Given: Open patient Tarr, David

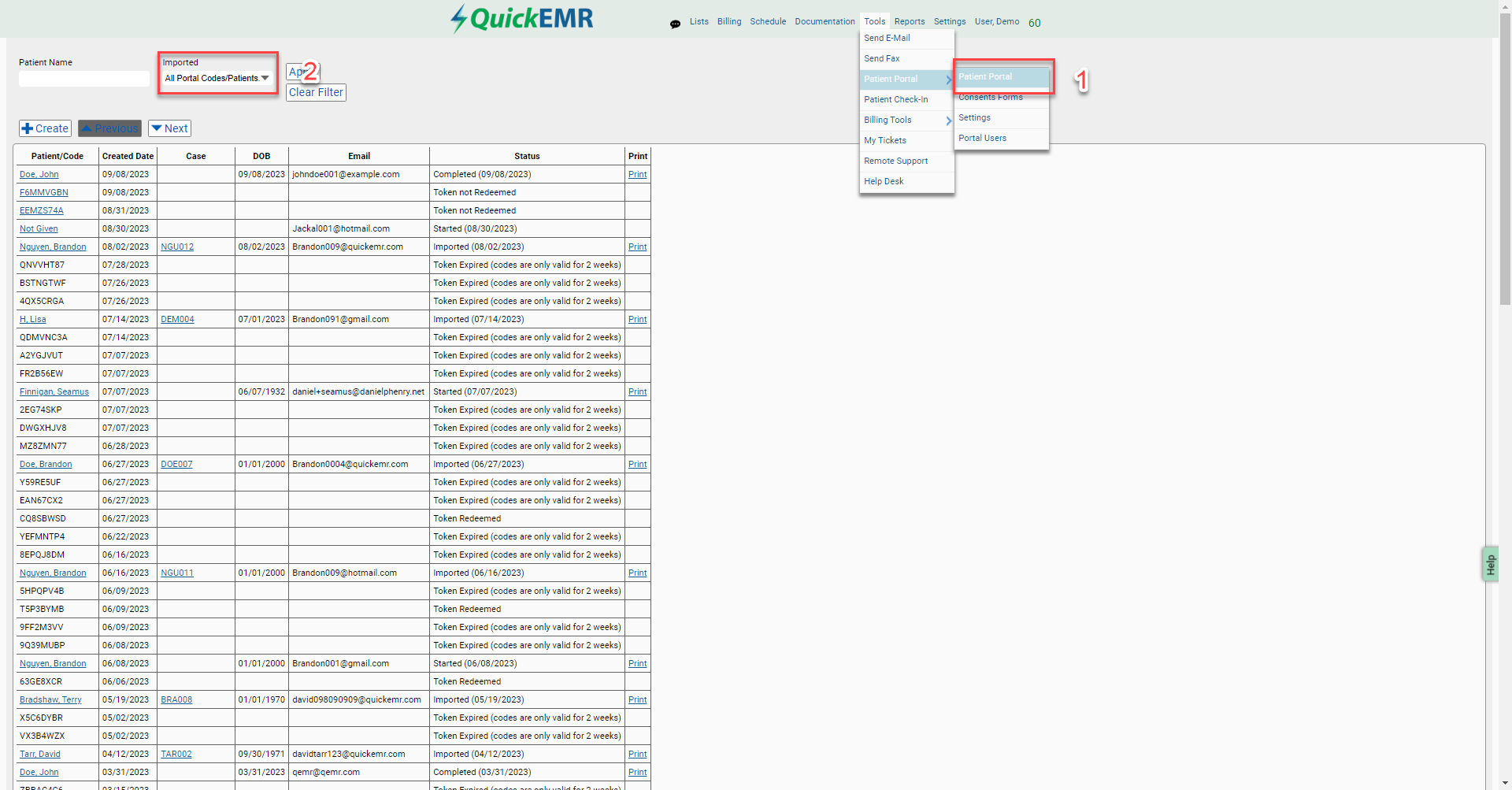Looking at the screenshot, I should [x=40, y=754].
